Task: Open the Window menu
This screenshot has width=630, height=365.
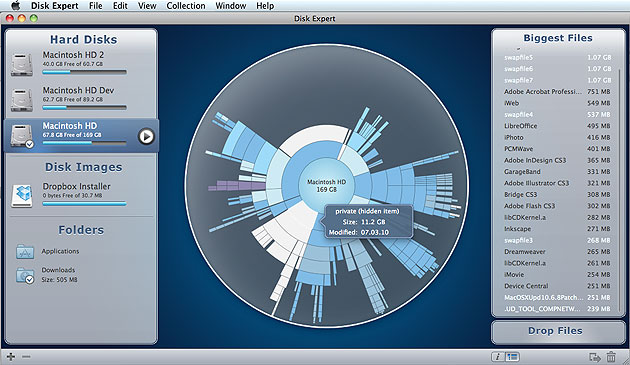Action: point(231,6)
